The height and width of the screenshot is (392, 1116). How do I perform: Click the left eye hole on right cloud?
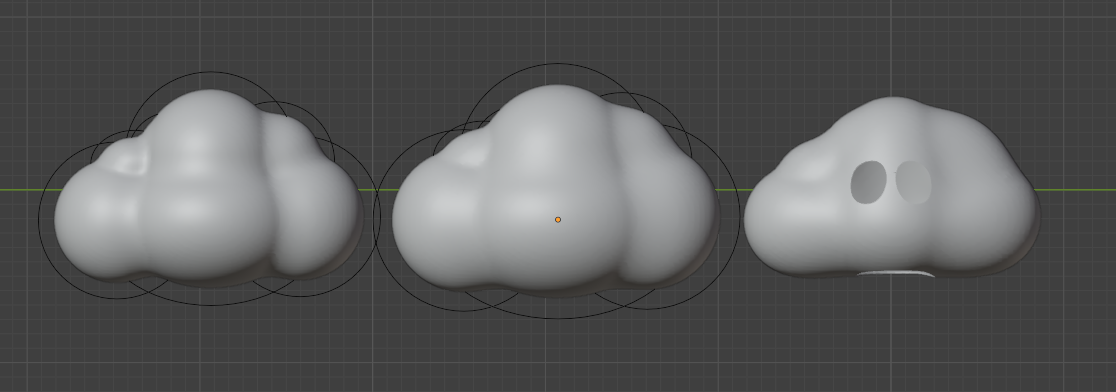click(868, 182)
